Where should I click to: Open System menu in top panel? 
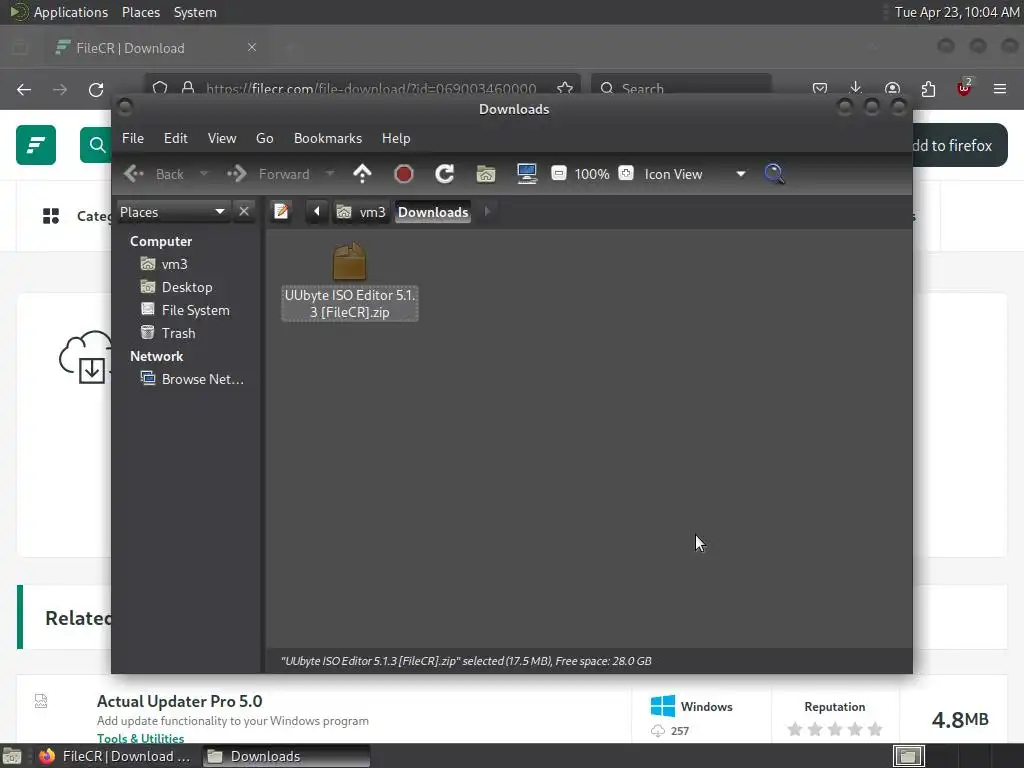pyautogui.click(x=195, y=12)
